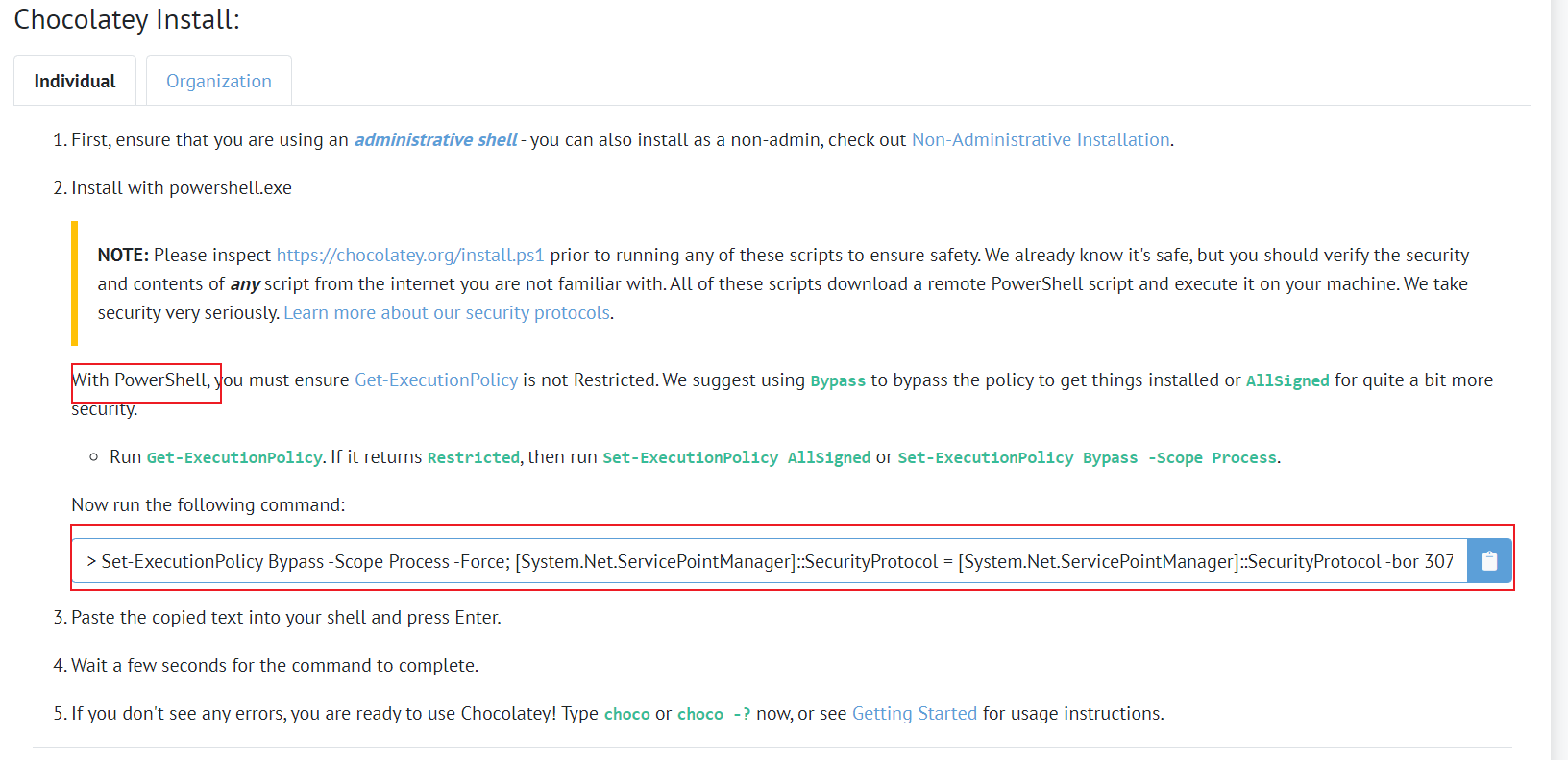Open Learn more about our security protocols

coord(447,313)
